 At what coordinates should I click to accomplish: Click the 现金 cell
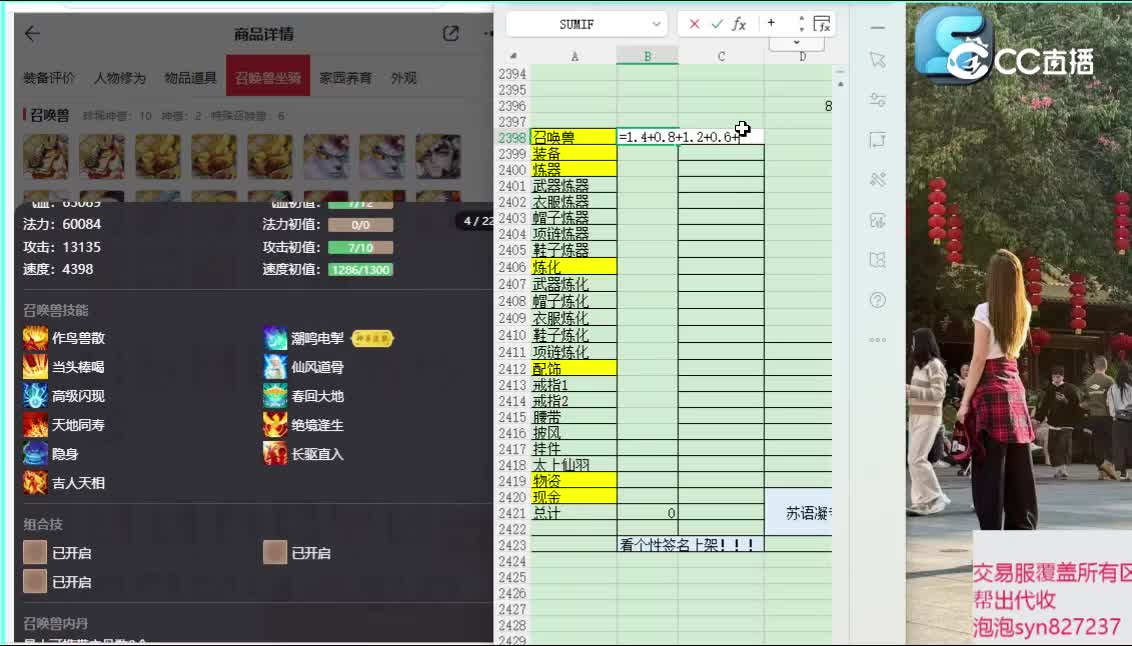(x=573, y=497)
